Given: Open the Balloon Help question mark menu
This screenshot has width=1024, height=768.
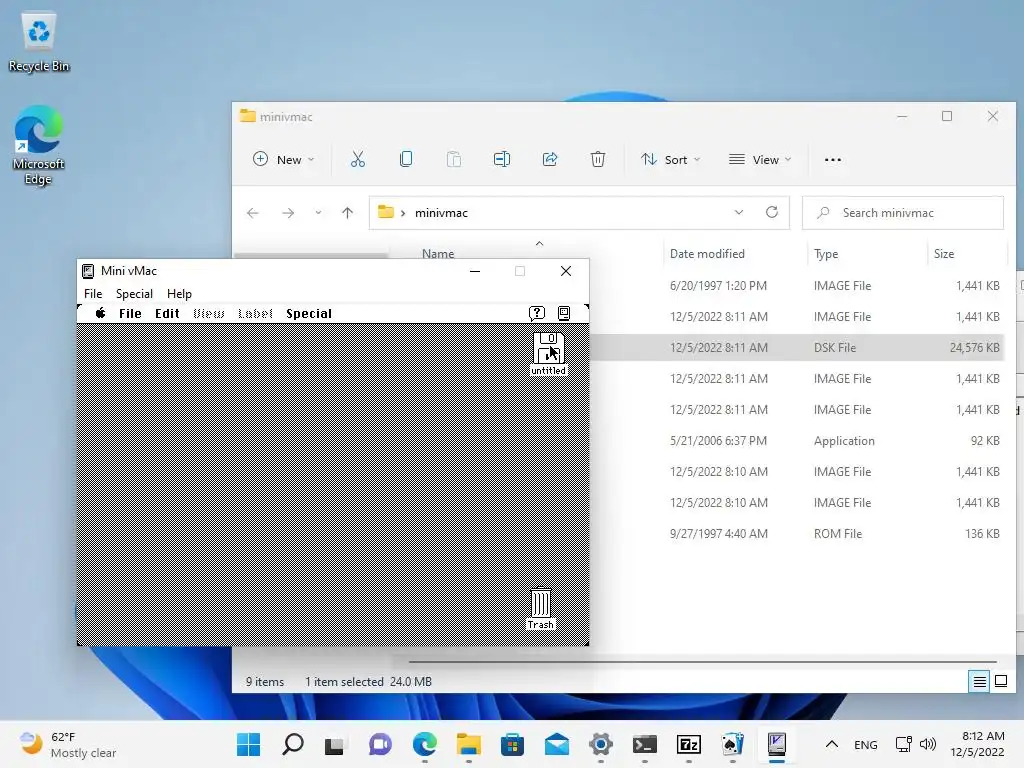Looking at the screenshot, I should pos(537,313).
